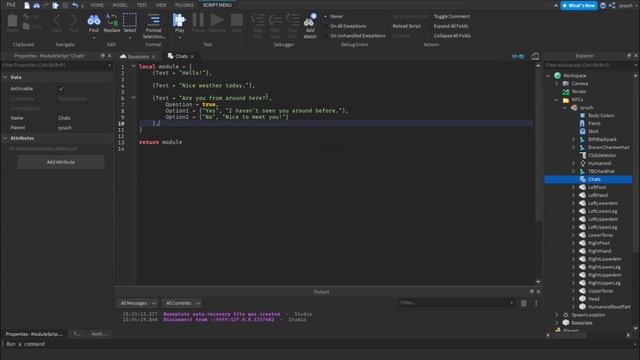Switch to the HOME ribbon tab
The height and width of the screenshot is (360, 640).
(x=97, y=5)
